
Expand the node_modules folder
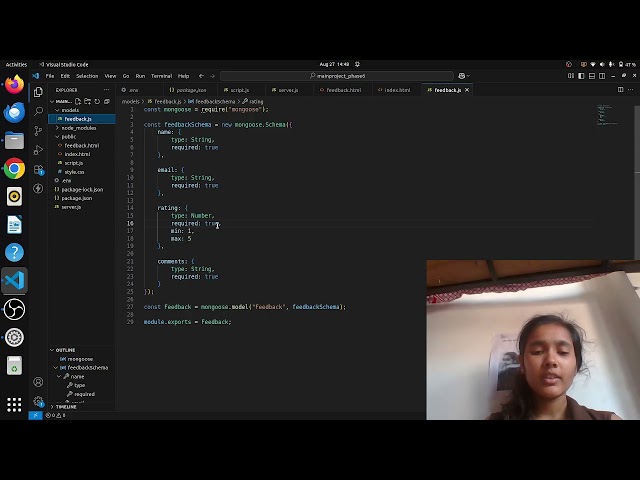pos(58,128)
